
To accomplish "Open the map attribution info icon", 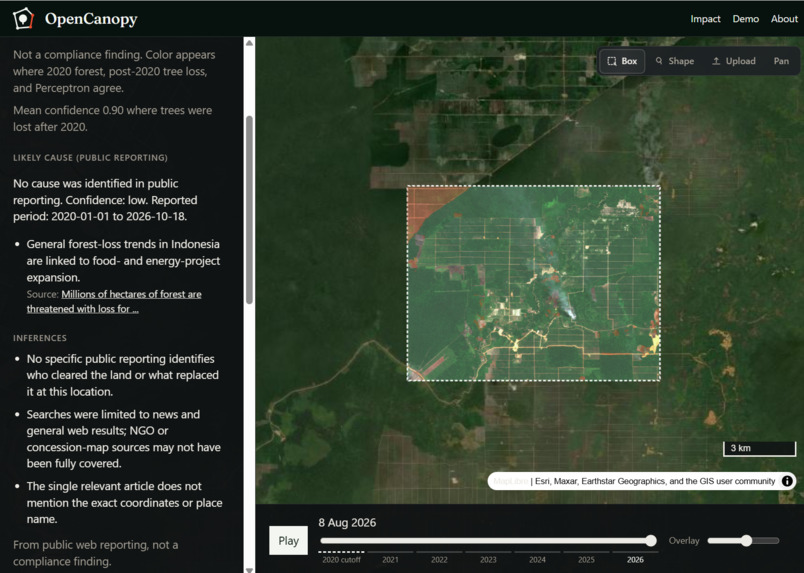I will click(787, 481).
